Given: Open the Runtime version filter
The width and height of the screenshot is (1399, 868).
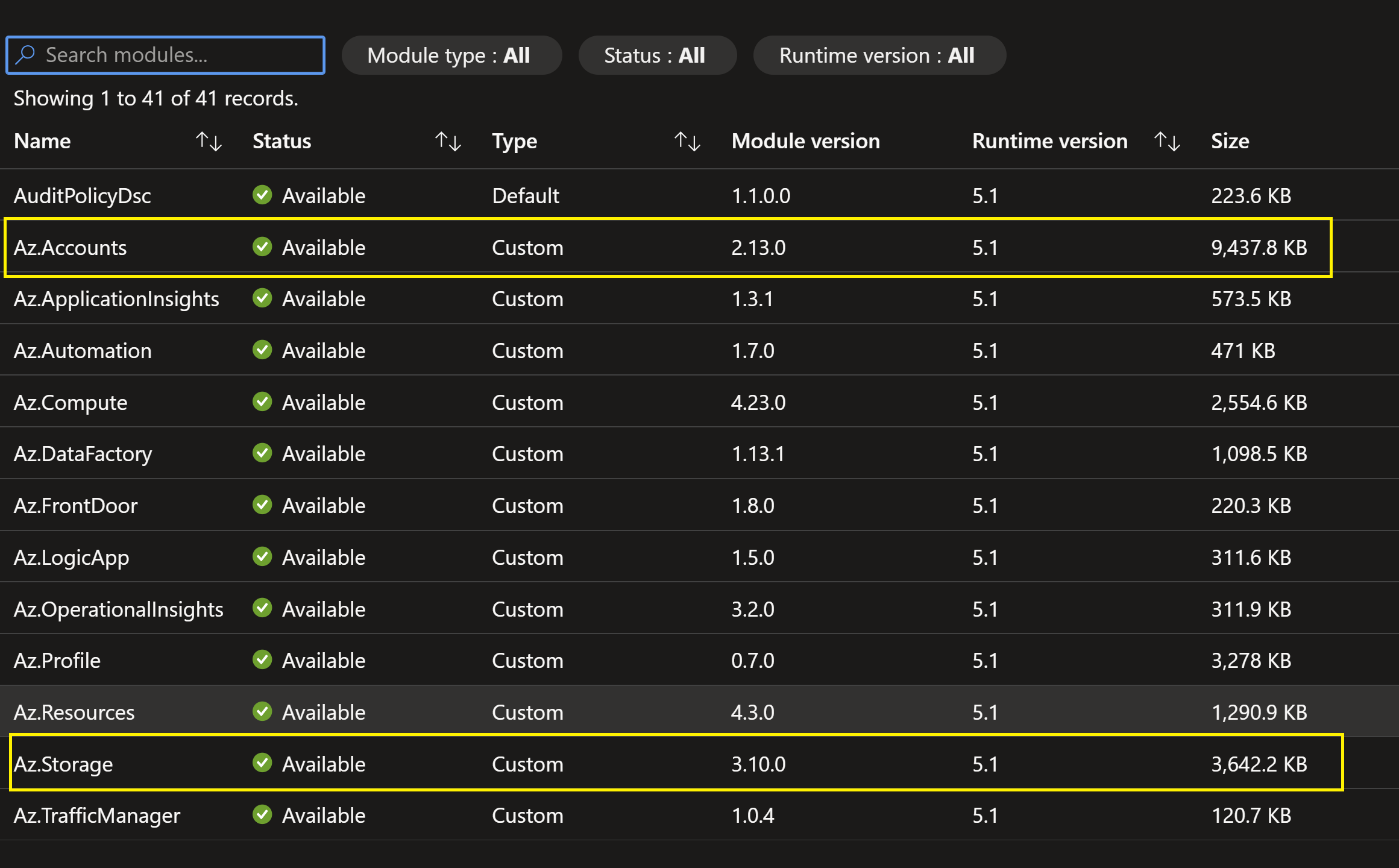Looking at the screenshot, I should tap(879, 55).
